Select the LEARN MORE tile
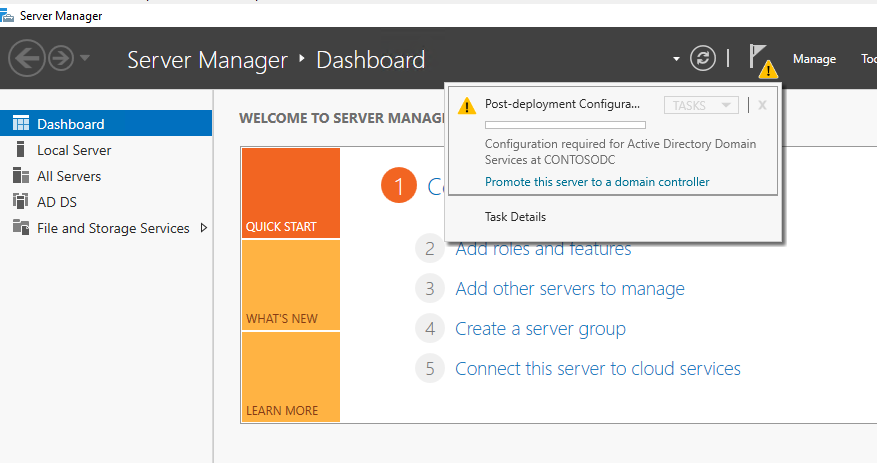 point(290,377)
